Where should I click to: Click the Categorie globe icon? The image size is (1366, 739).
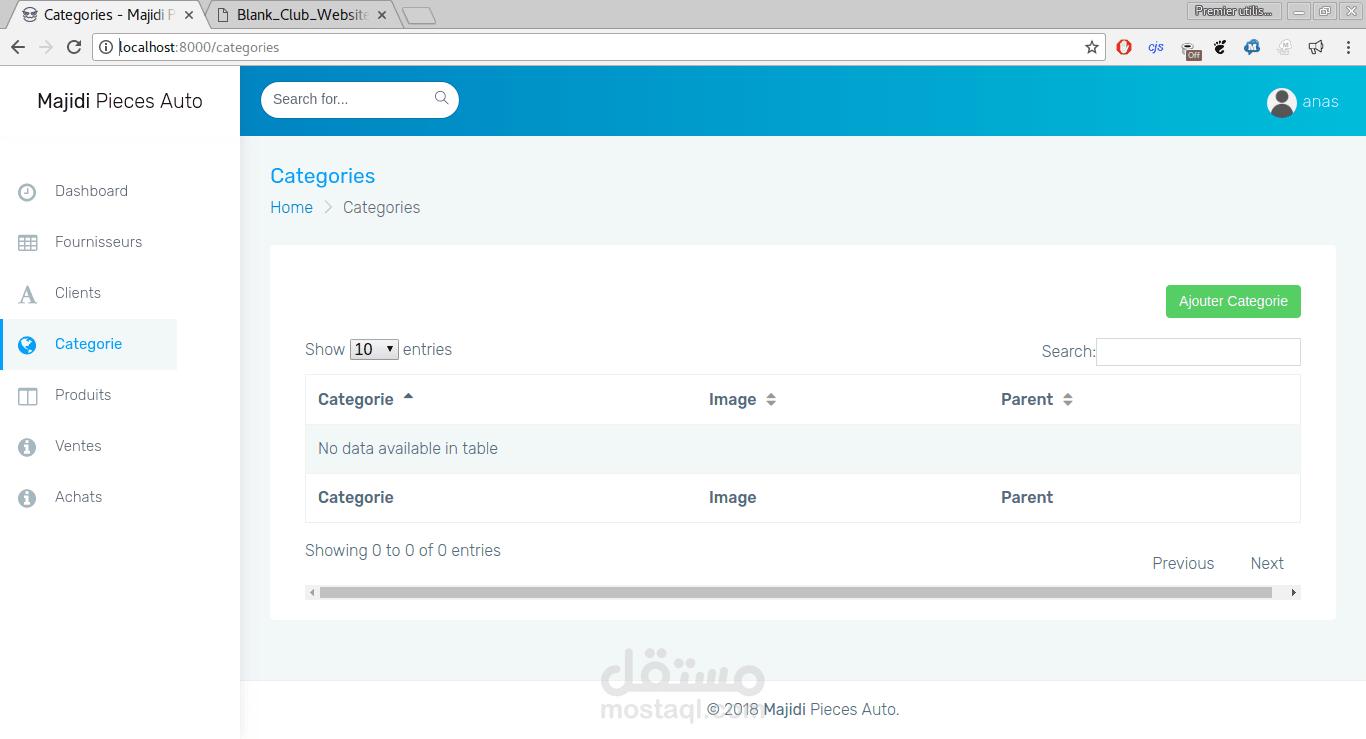tap(27, 345)
